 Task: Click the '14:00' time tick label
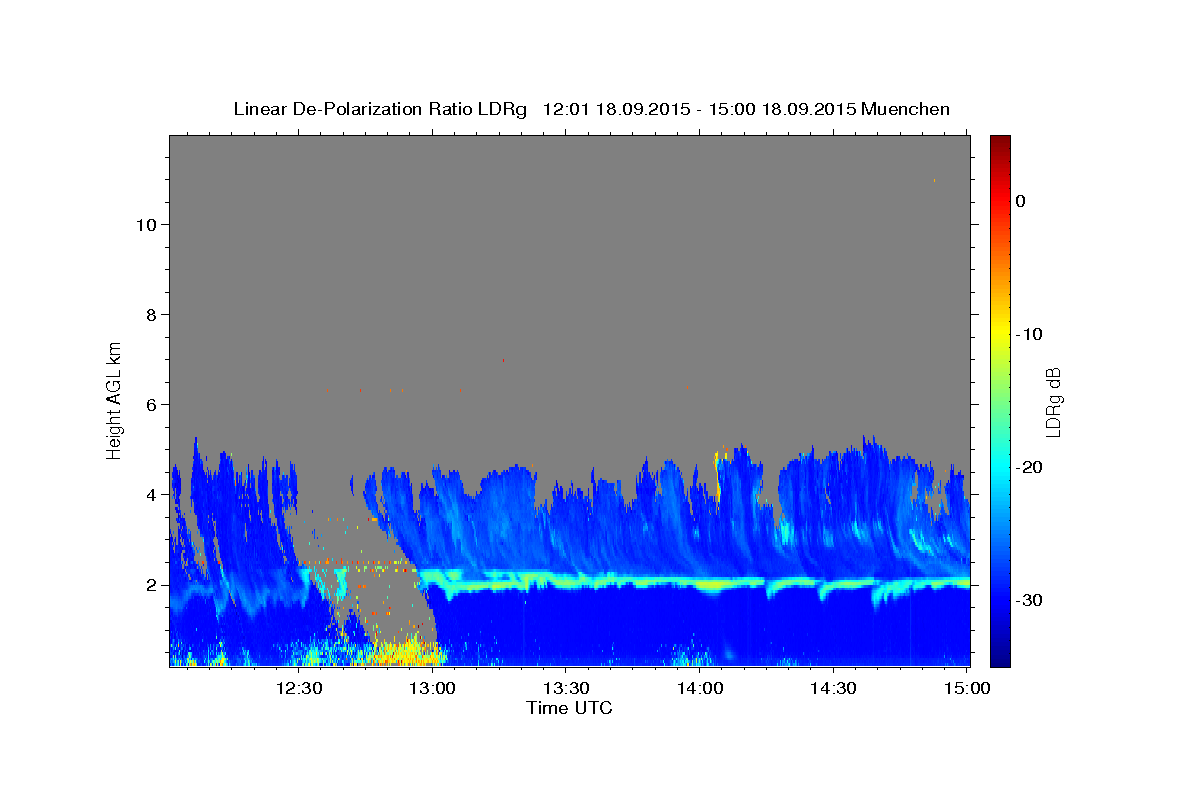[x=699, y=688]
